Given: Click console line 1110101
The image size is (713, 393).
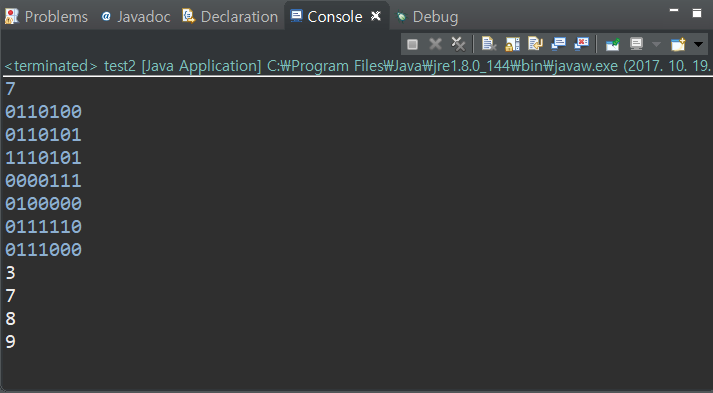Looking at the screenshot, I should pos(43,158).
